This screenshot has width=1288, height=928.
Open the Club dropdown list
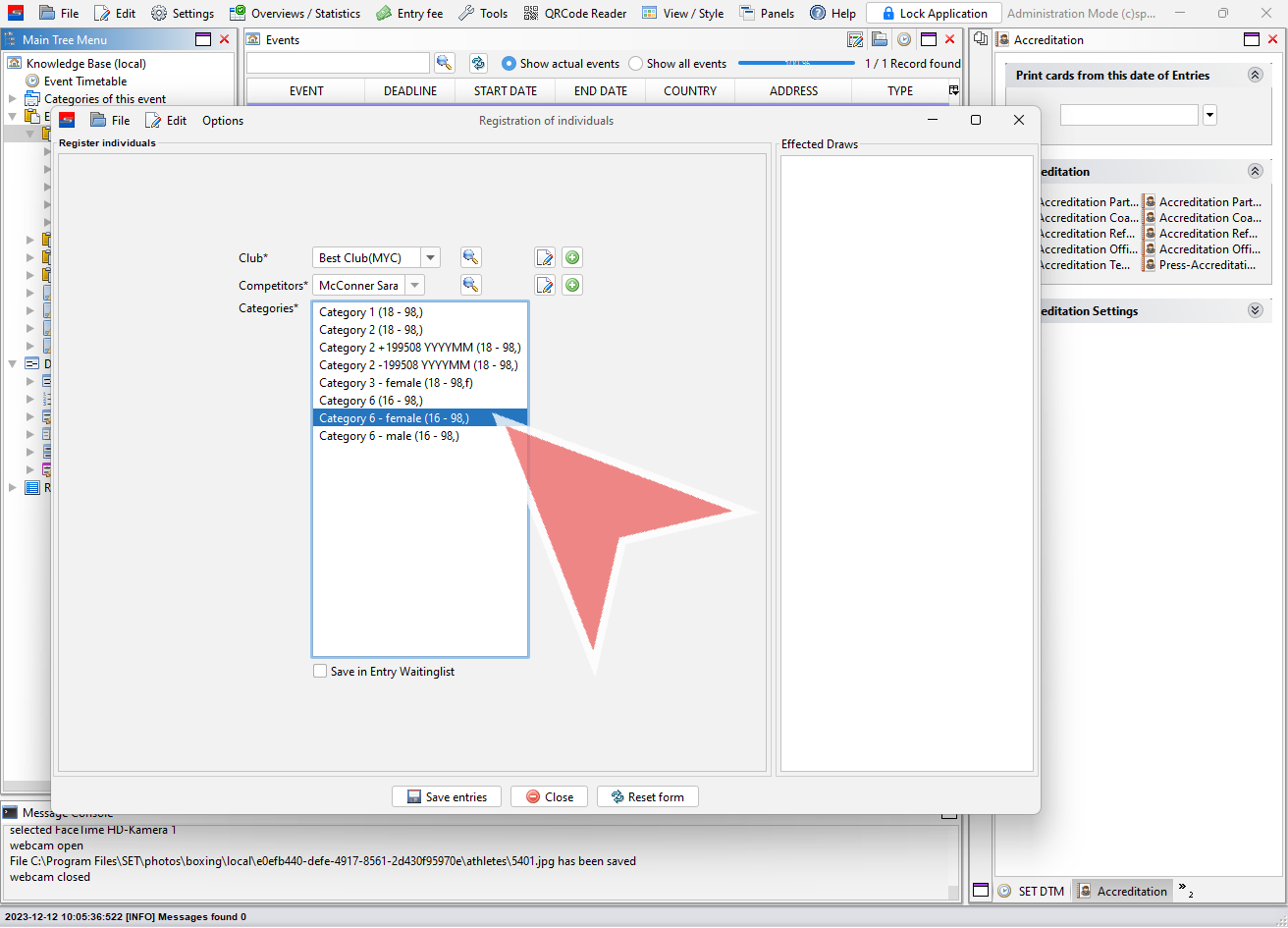(431, 258)
